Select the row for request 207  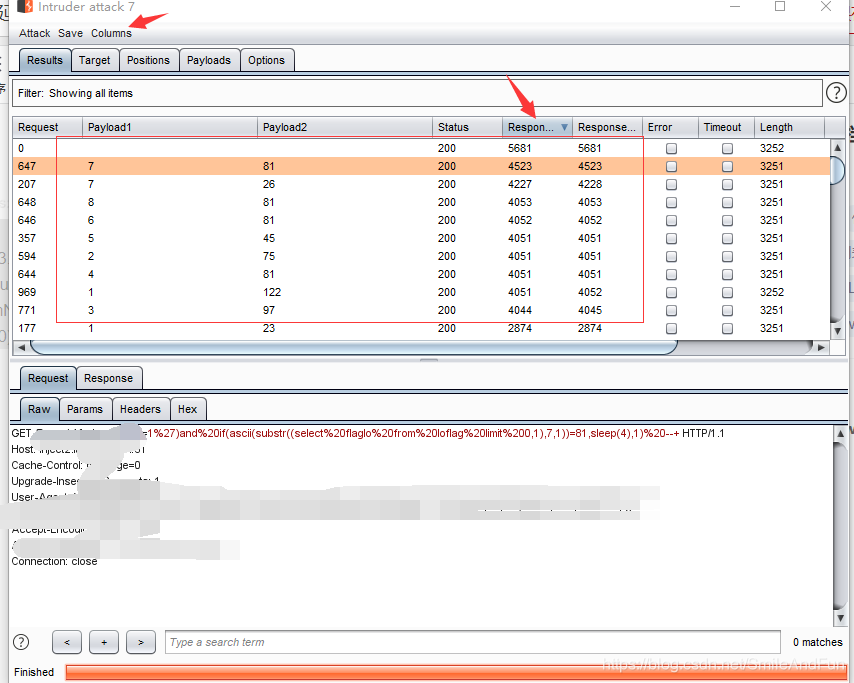tap(421, 184)
